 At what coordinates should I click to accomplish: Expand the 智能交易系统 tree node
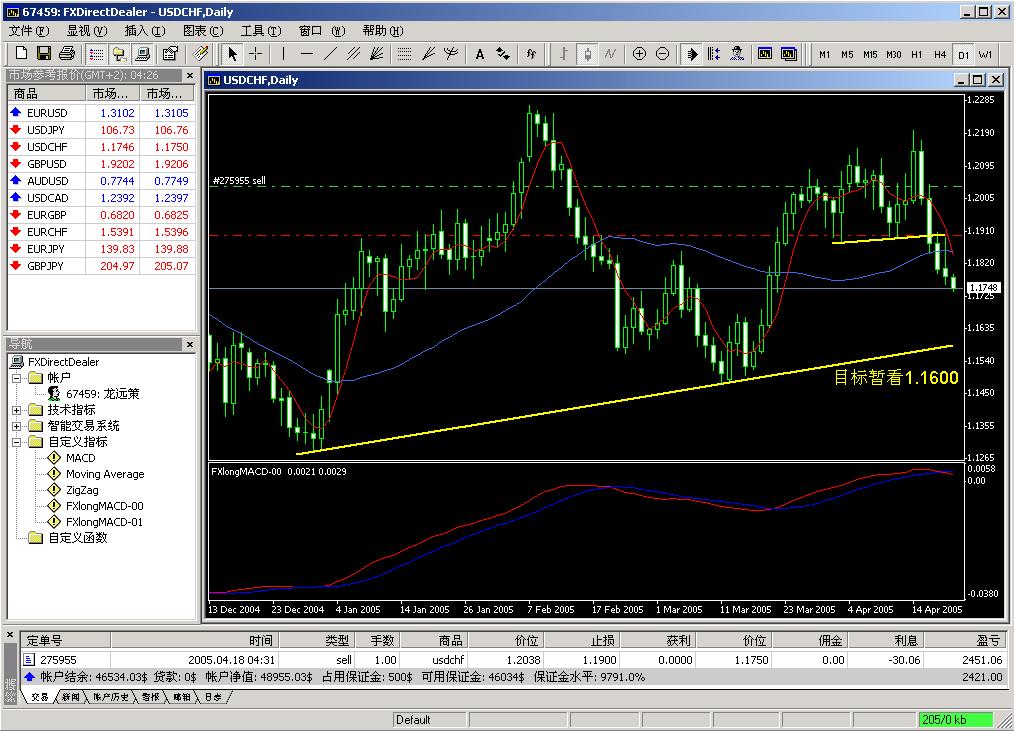pyautogui.click(x=17, y=426)
